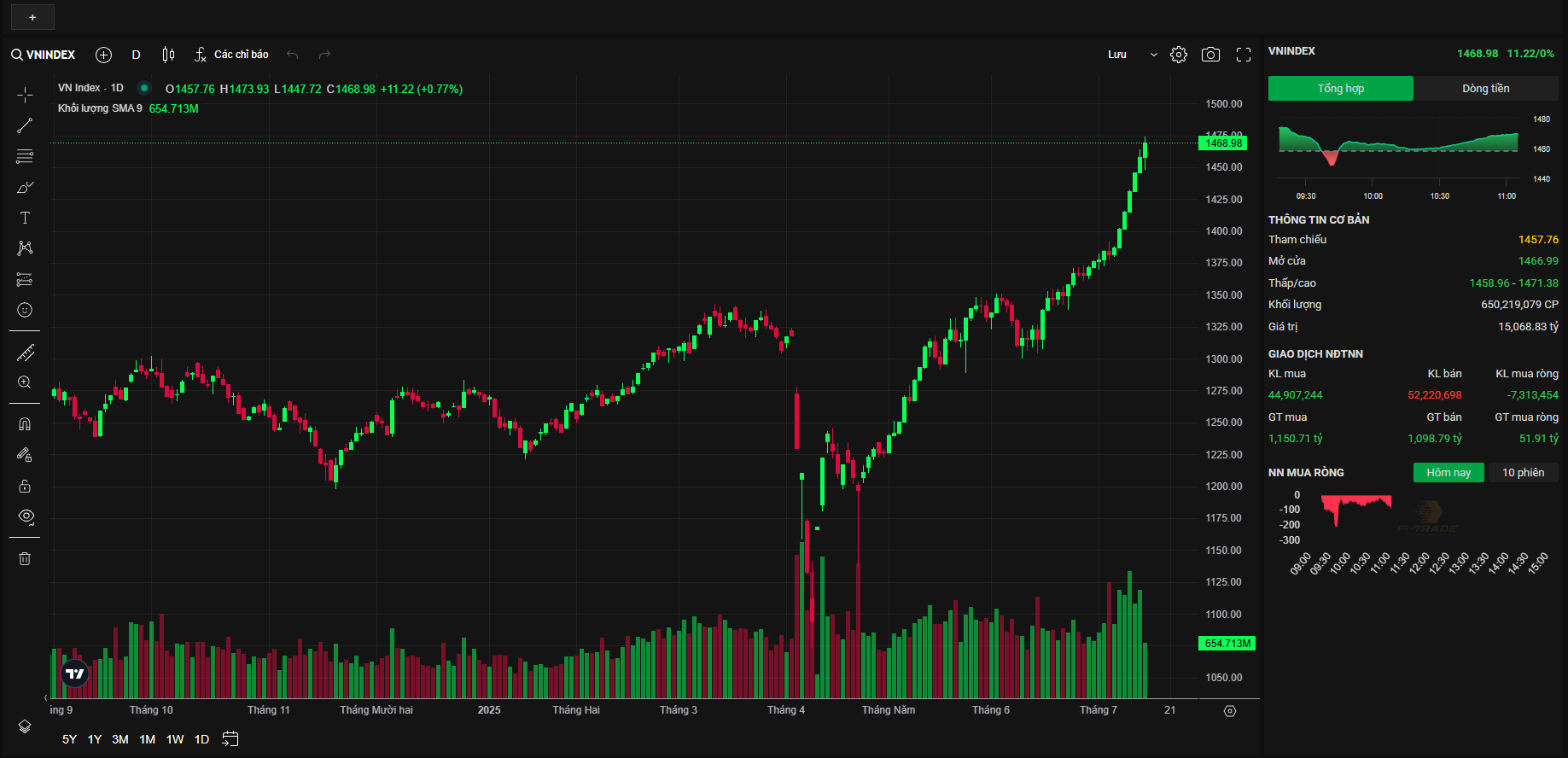
Task: Open the forecast and measurement tools
Action: tap(25, 279)
